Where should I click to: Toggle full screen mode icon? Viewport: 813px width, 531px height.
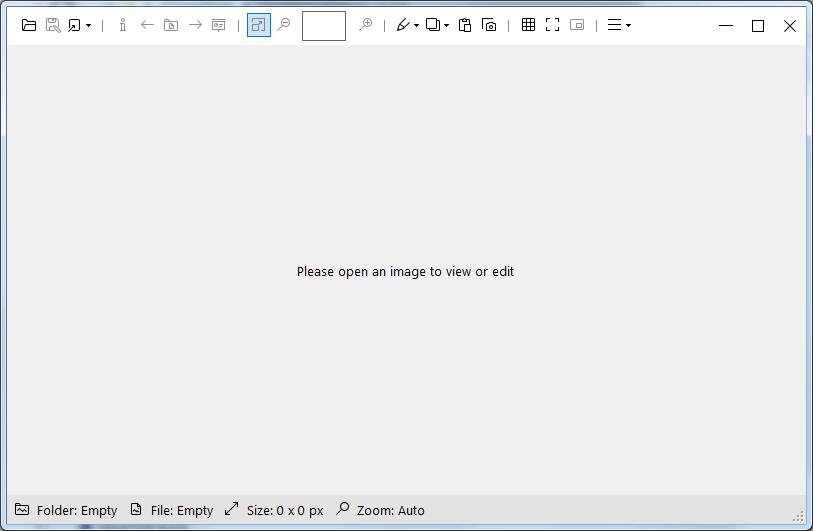point(552,25)
